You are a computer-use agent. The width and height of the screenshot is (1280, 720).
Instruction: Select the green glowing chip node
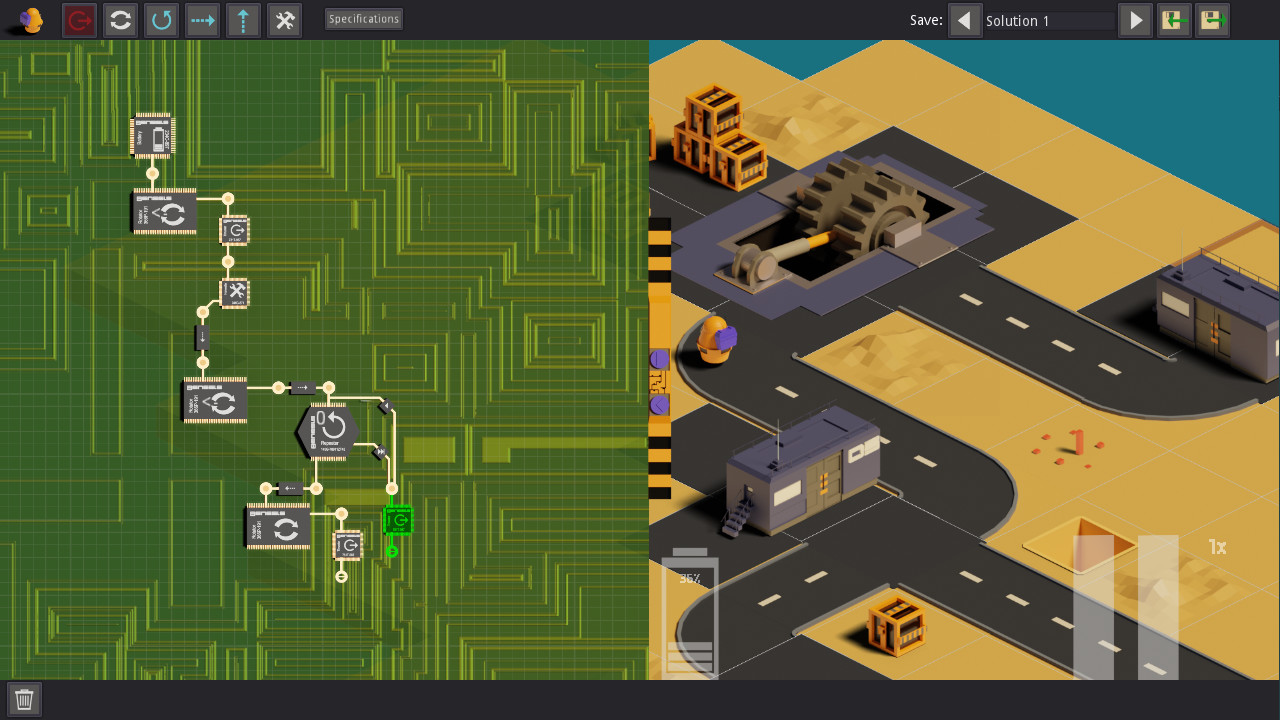point(397,519)
